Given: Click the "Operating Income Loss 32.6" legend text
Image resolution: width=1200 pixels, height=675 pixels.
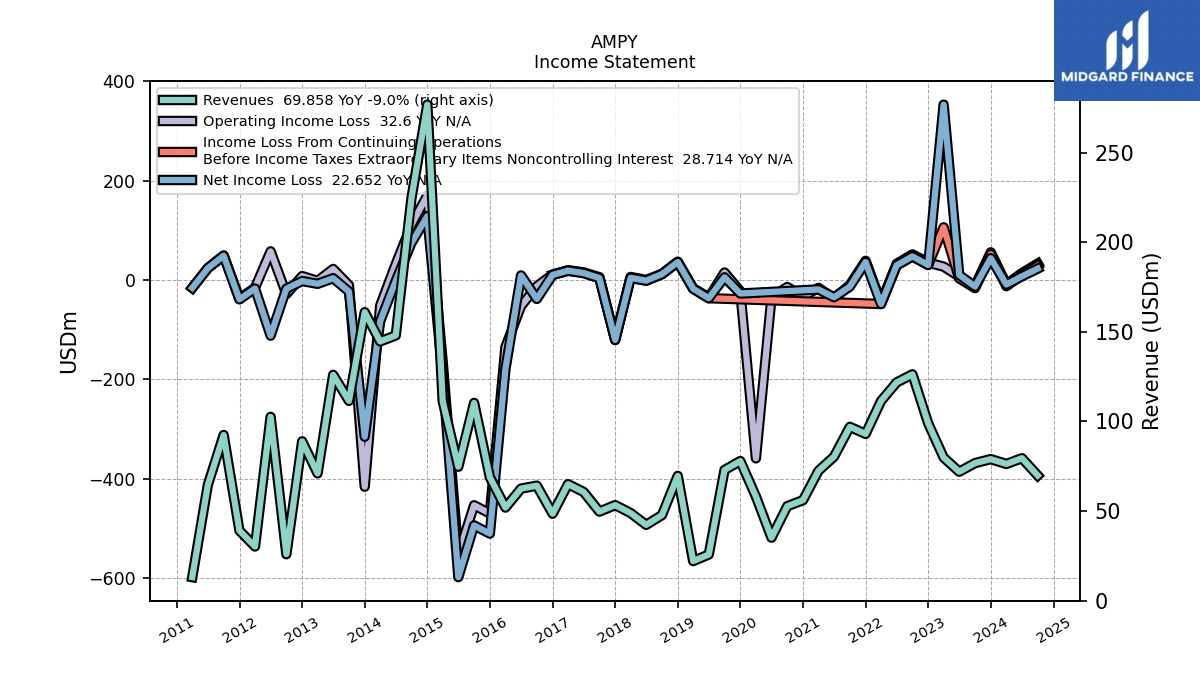Looking at the screenshot, I should coord(336,121).
